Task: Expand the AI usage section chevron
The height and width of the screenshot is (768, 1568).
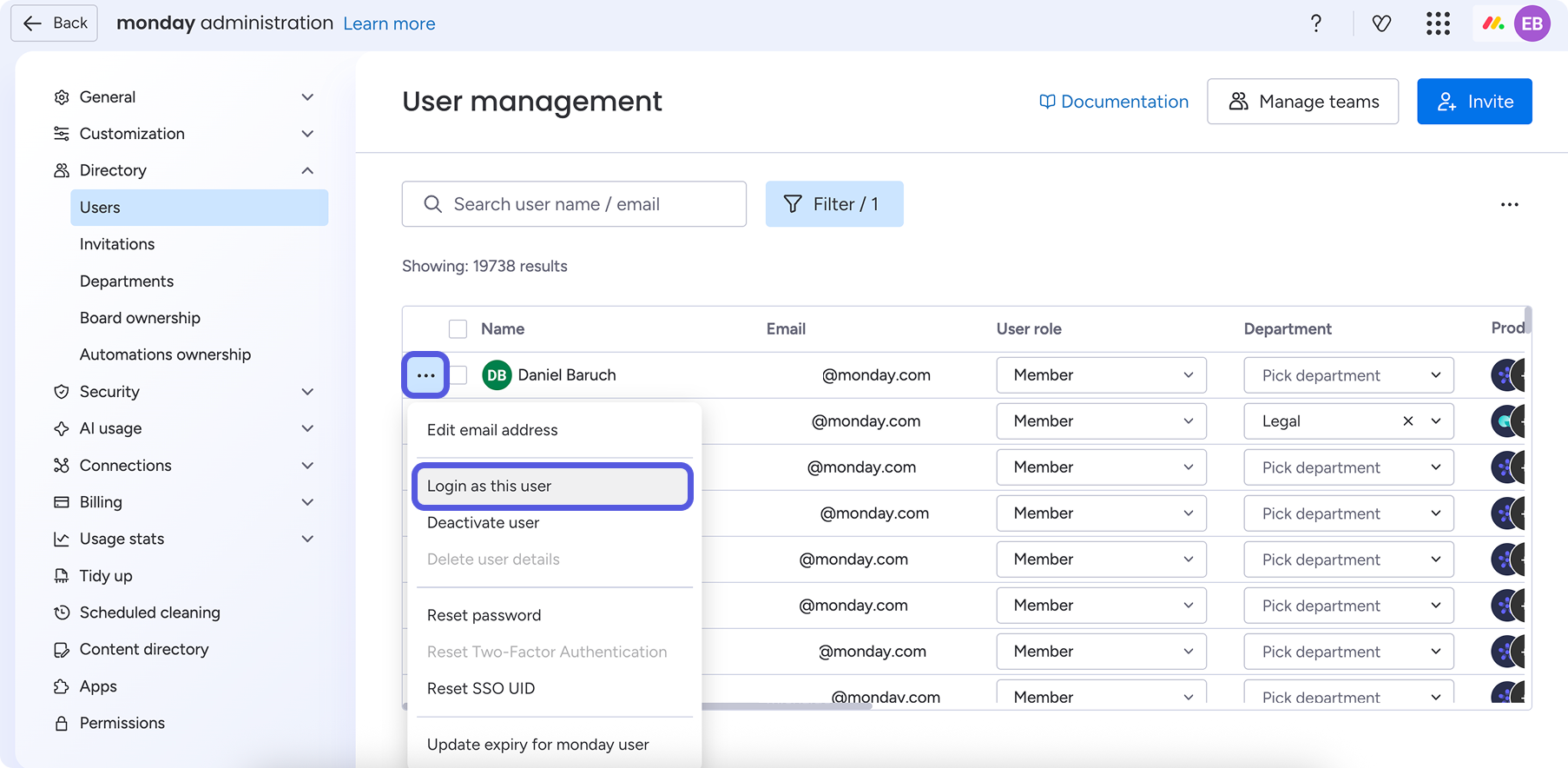Action: pos(307,428)
